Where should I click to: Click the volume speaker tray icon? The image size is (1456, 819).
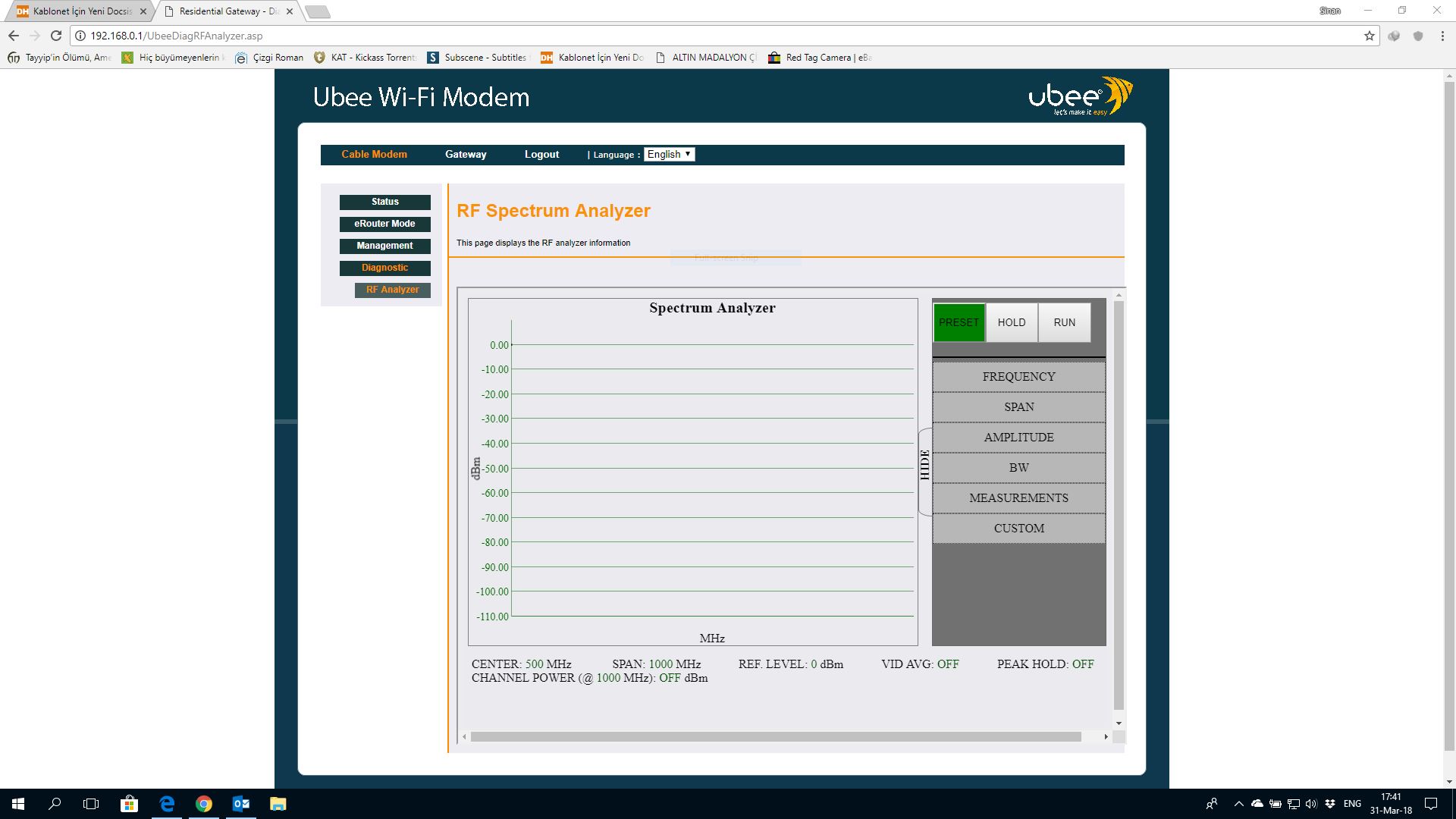coord(1311,804)
